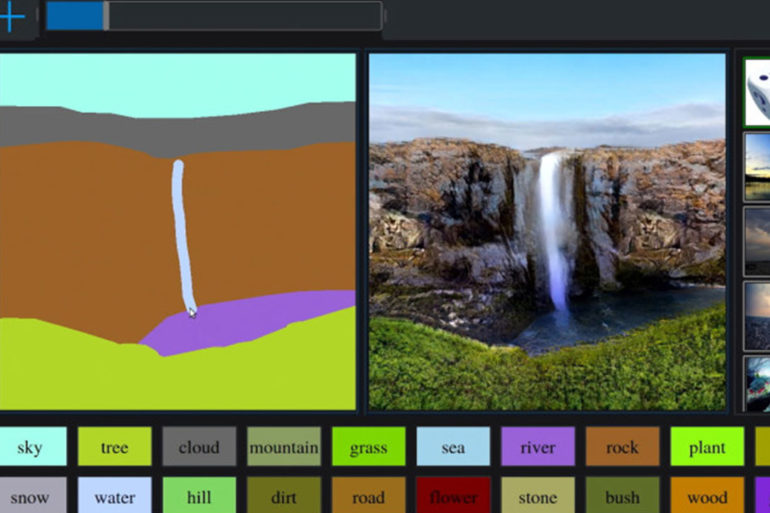Click the brush size slider bar
770x513 pixels.
(214, 16)
